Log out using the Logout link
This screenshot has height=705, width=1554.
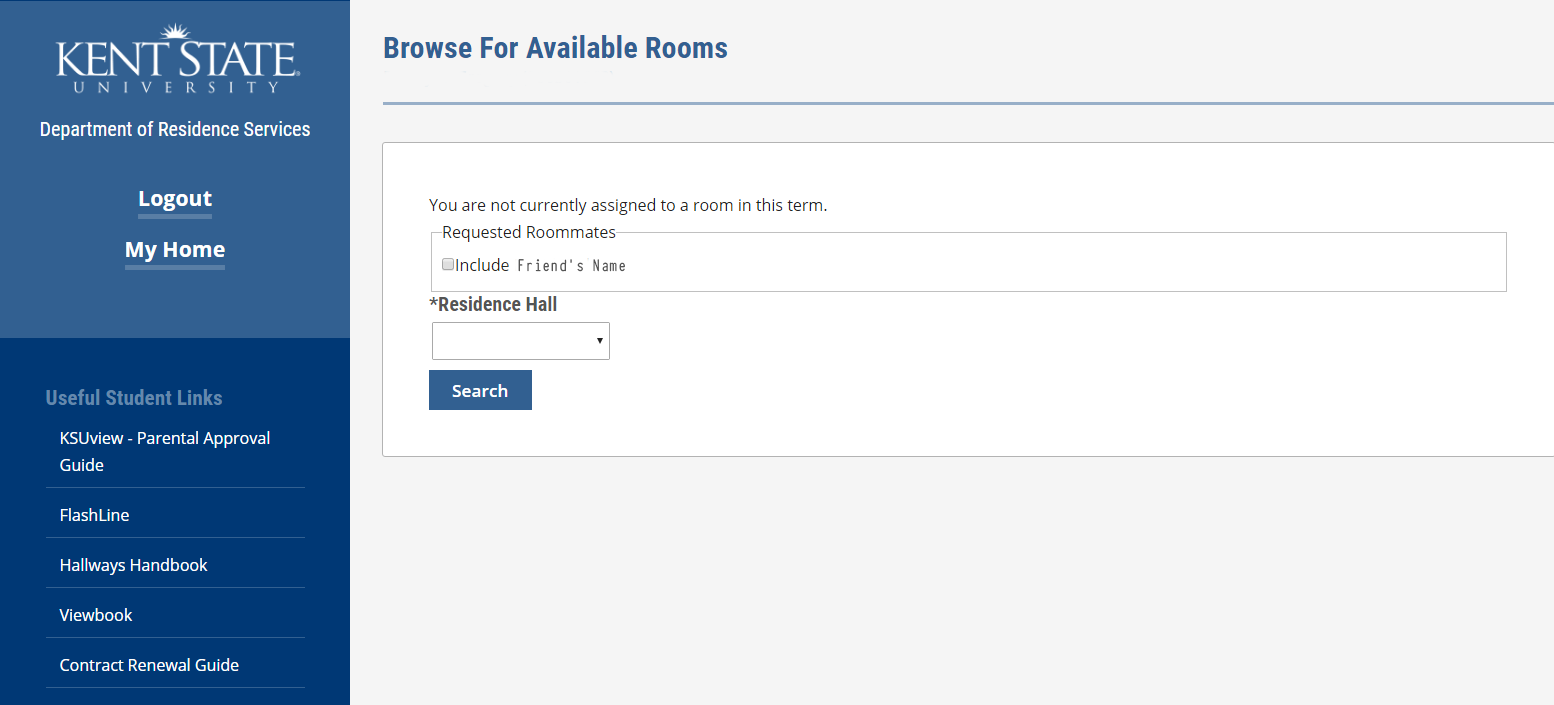click(175, 199)
